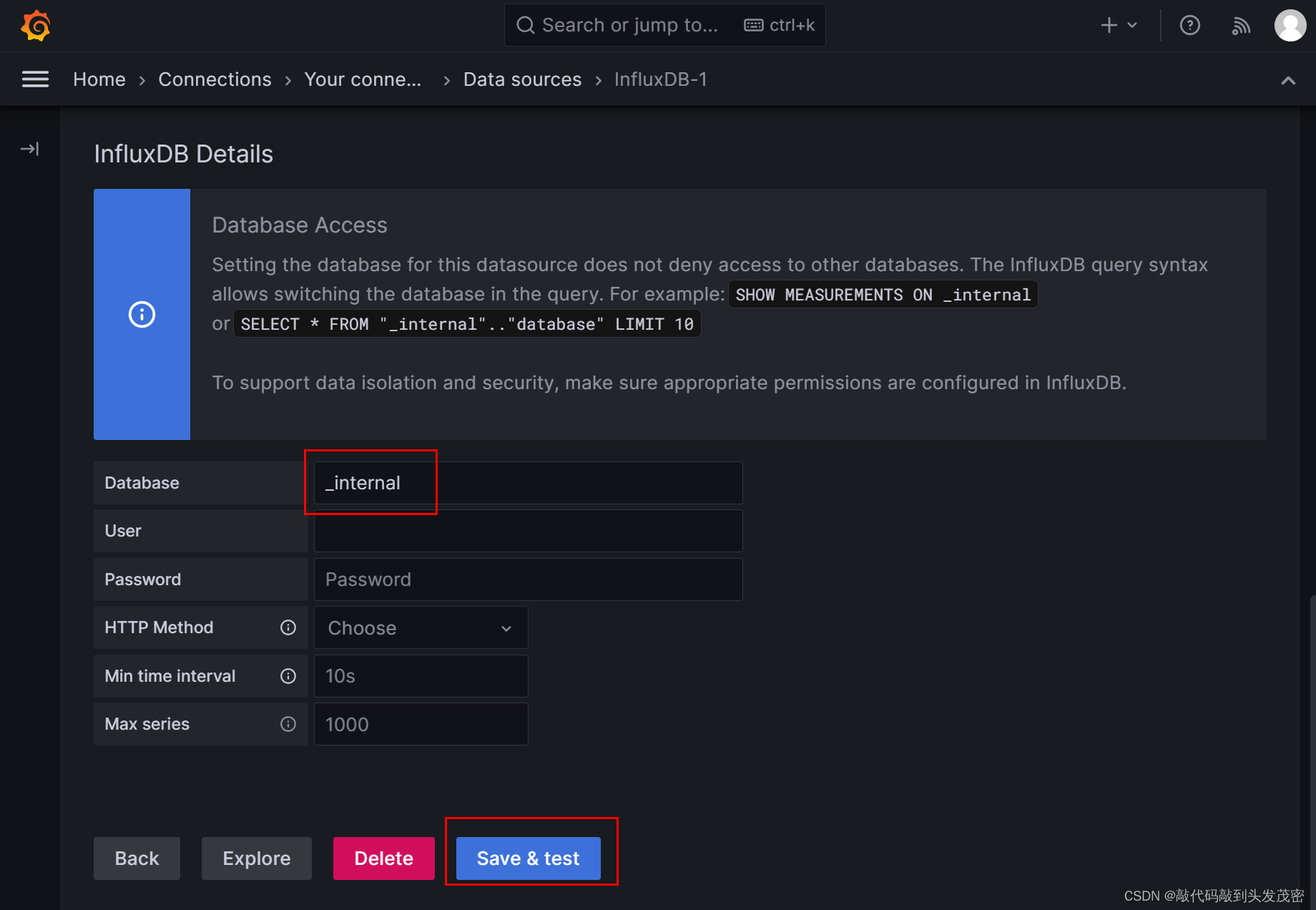Click the Save & test button
The image size is (1316, 910).
(x=529, y=858)
